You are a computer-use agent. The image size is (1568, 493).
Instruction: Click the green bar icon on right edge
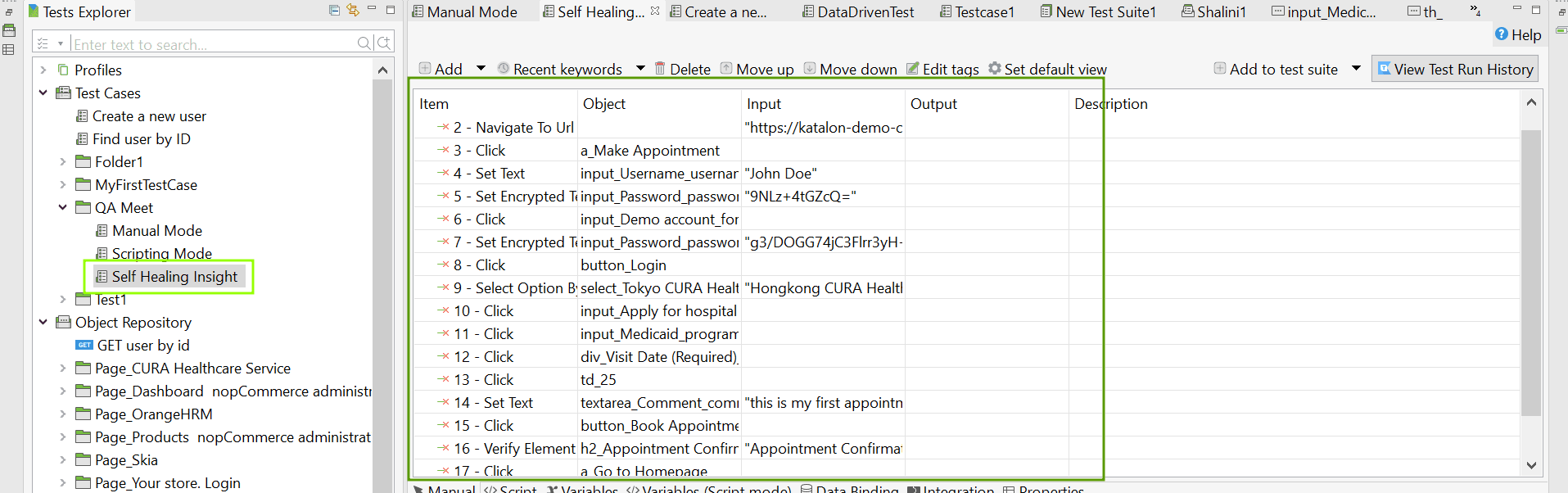[x=1561, y=30]
